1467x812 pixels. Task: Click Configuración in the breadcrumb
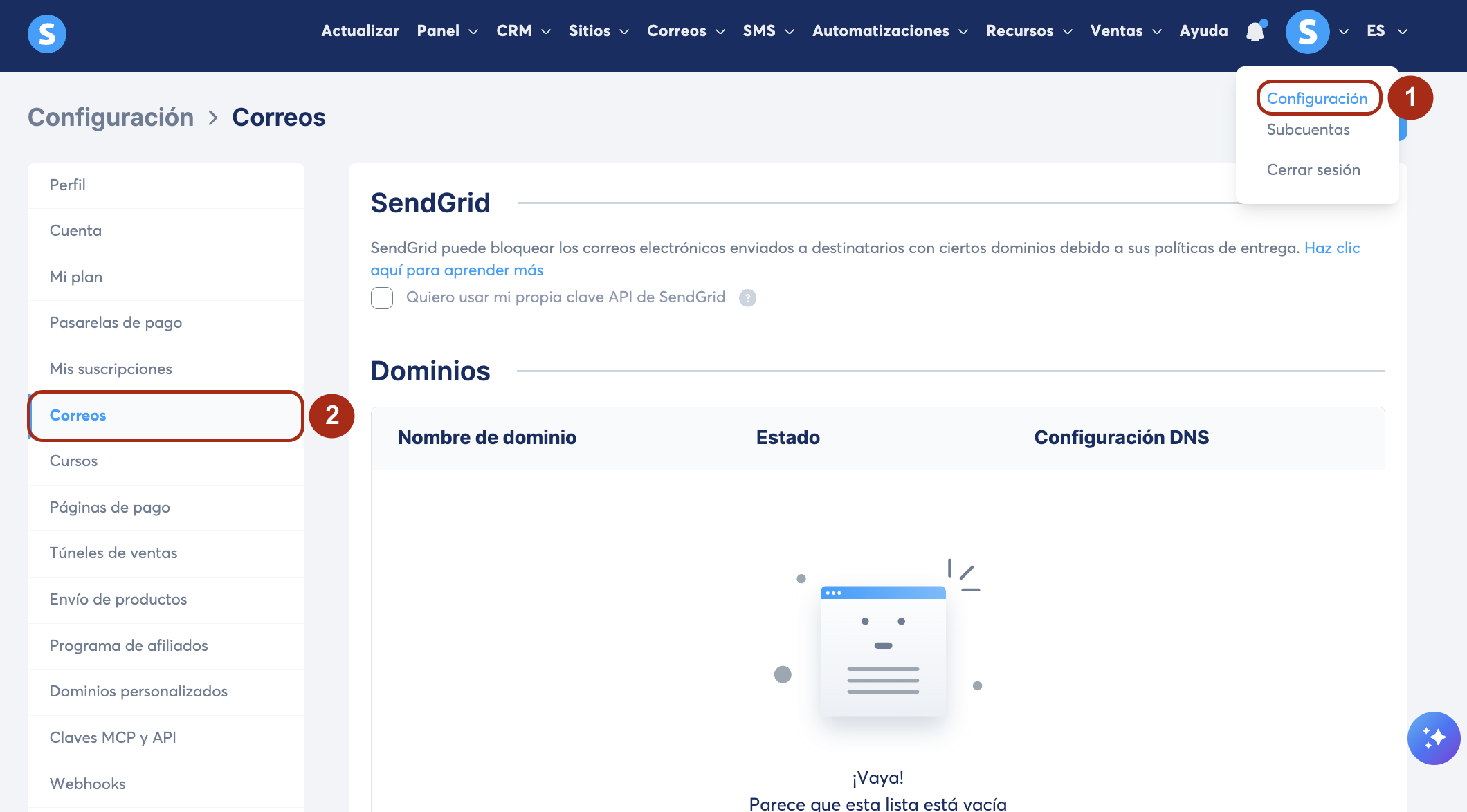tap(111, 118)
